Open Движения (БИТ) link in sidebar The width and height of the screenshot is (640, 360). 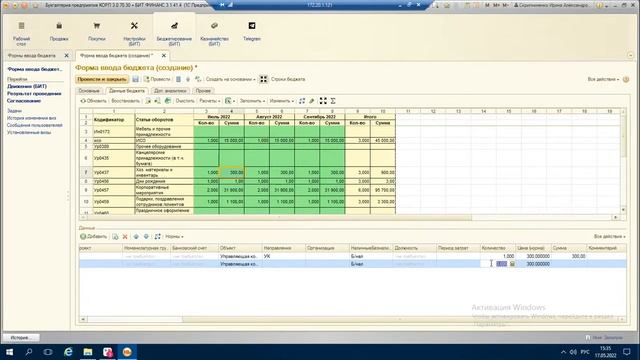(x=27, y=87)
